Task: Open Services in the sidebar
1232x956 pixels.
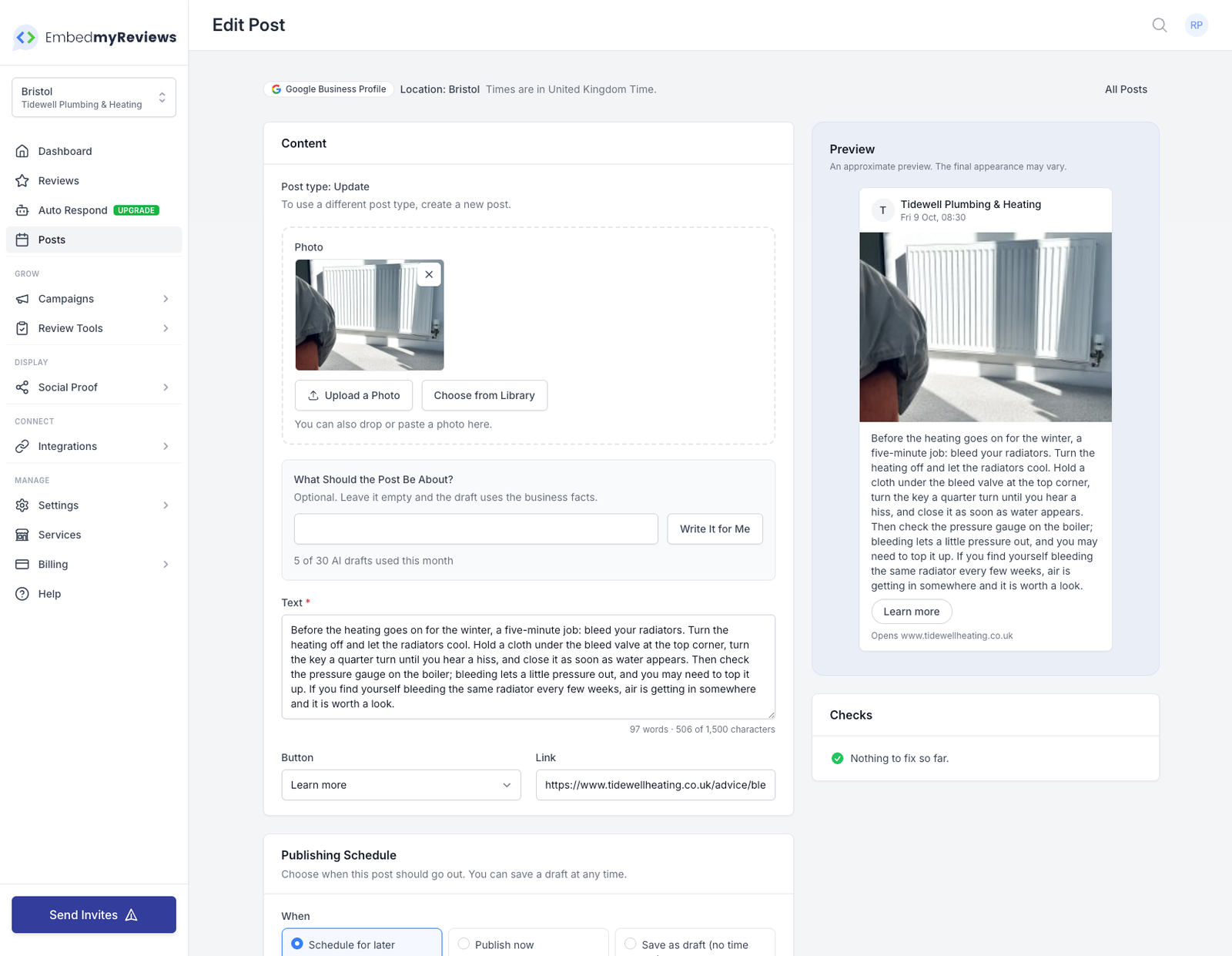Action: (x=94, y=535)
